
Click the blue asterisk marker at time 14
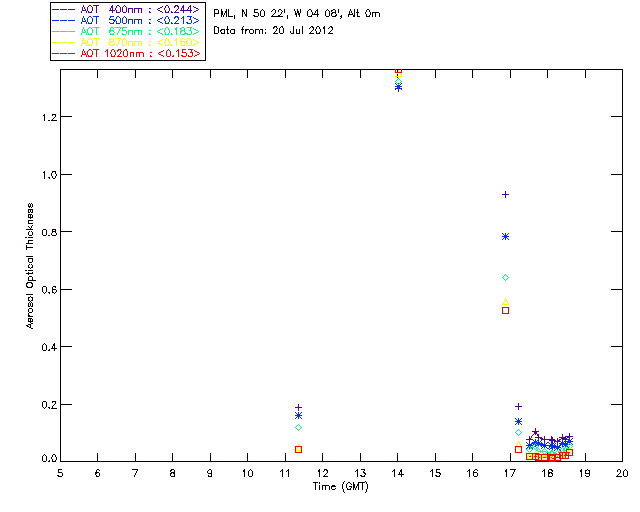point(398,87)
